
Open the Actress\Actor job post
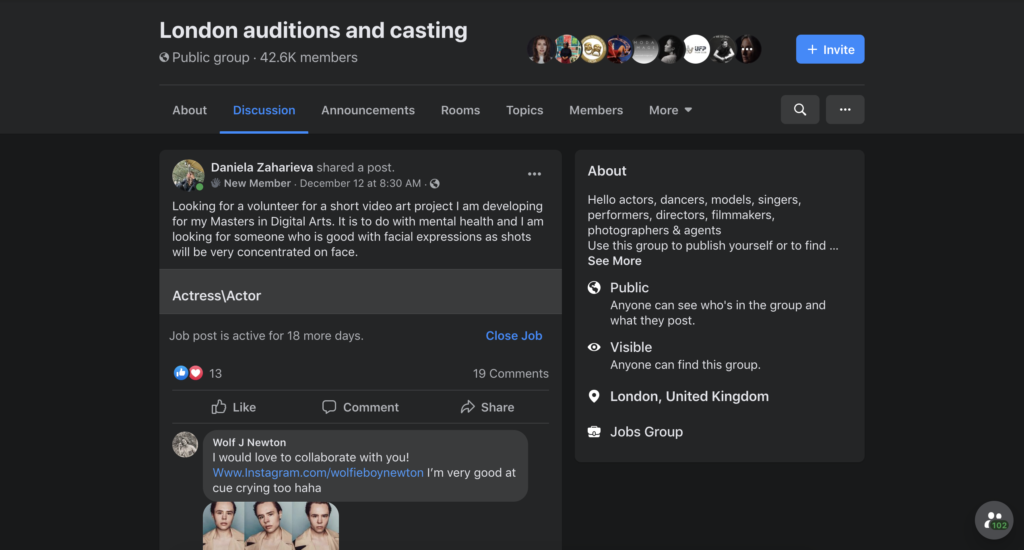[x=360, y=292]
